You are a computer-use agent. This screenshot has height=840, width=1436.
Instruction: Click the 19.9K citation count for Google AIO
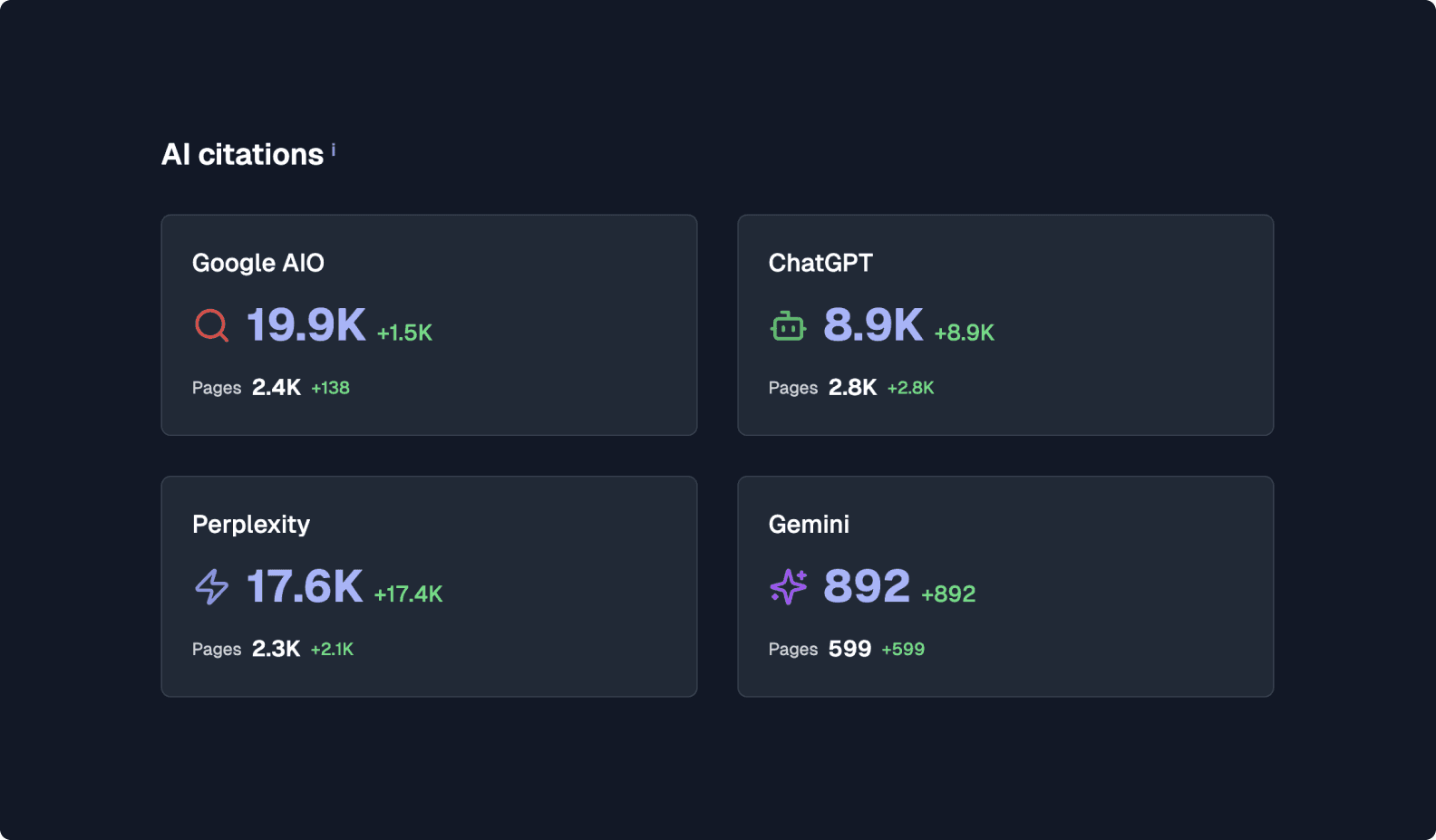305,325
